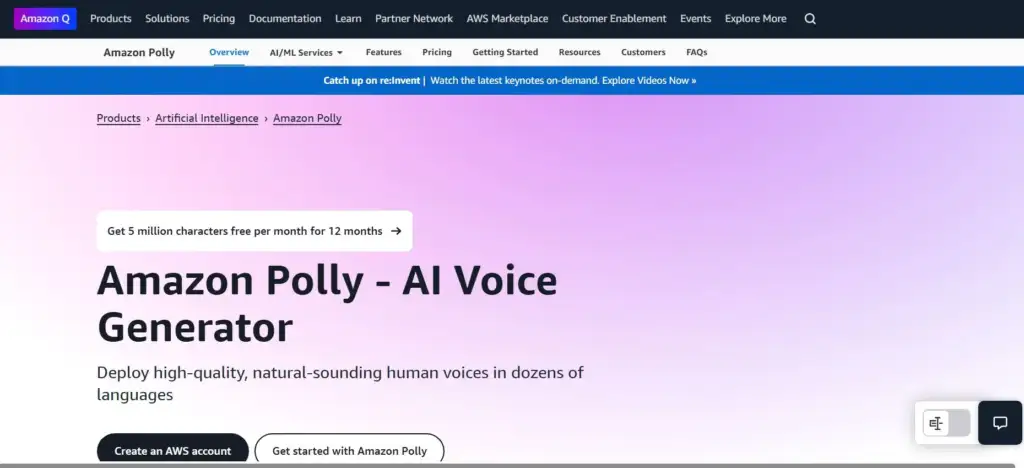
Task: Click the Amazon Polly title link
Action: tap(139, 52)
